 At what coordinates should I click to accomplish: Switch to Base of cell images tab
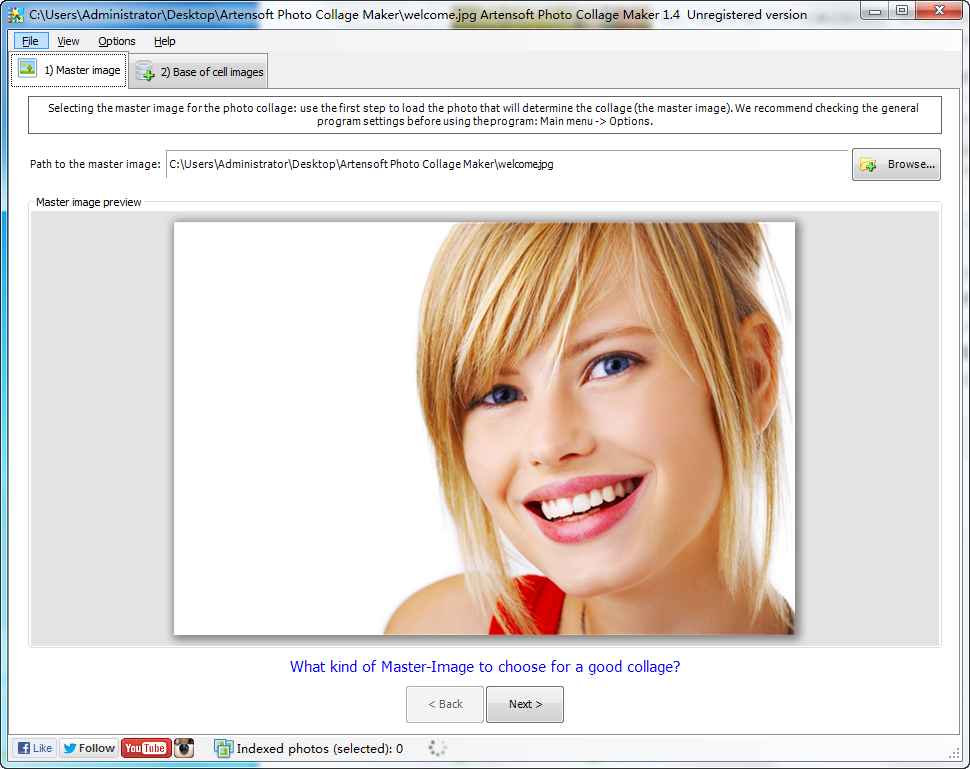tap(199, 72)
